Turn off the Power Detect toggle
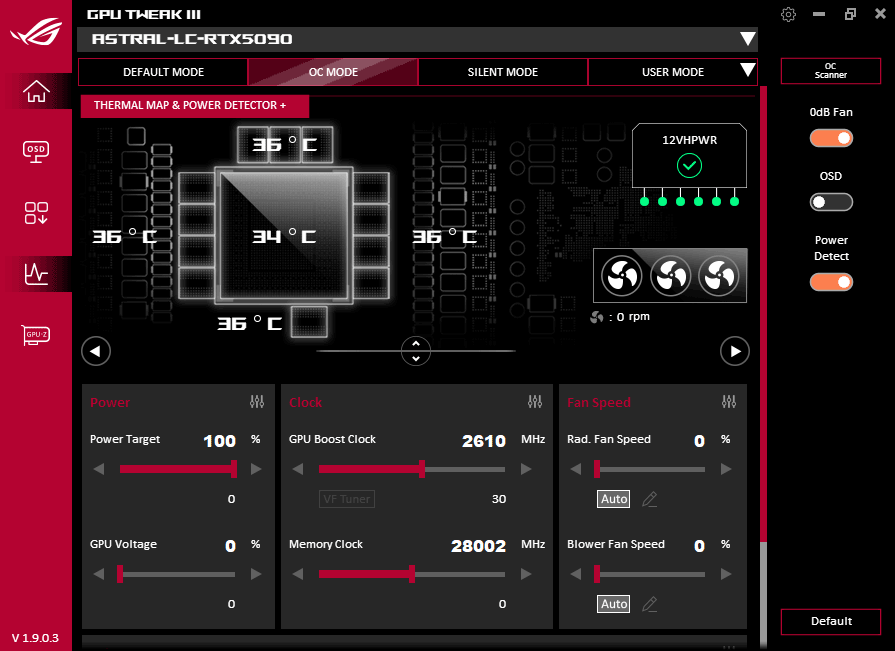Viewport: 895px width, 651px height. [831, 282]
